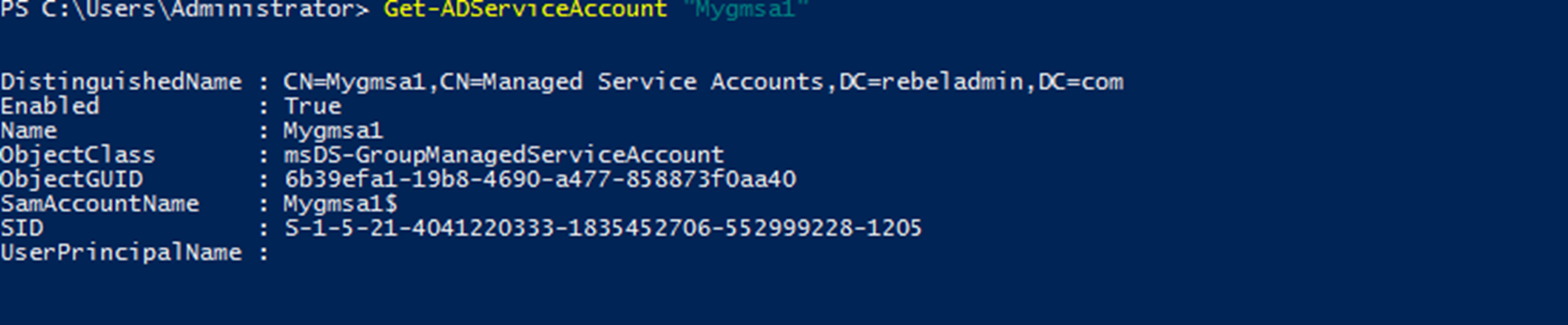
Task: Click the PS C:\Users\Administrator prompt
Action: 185,10
